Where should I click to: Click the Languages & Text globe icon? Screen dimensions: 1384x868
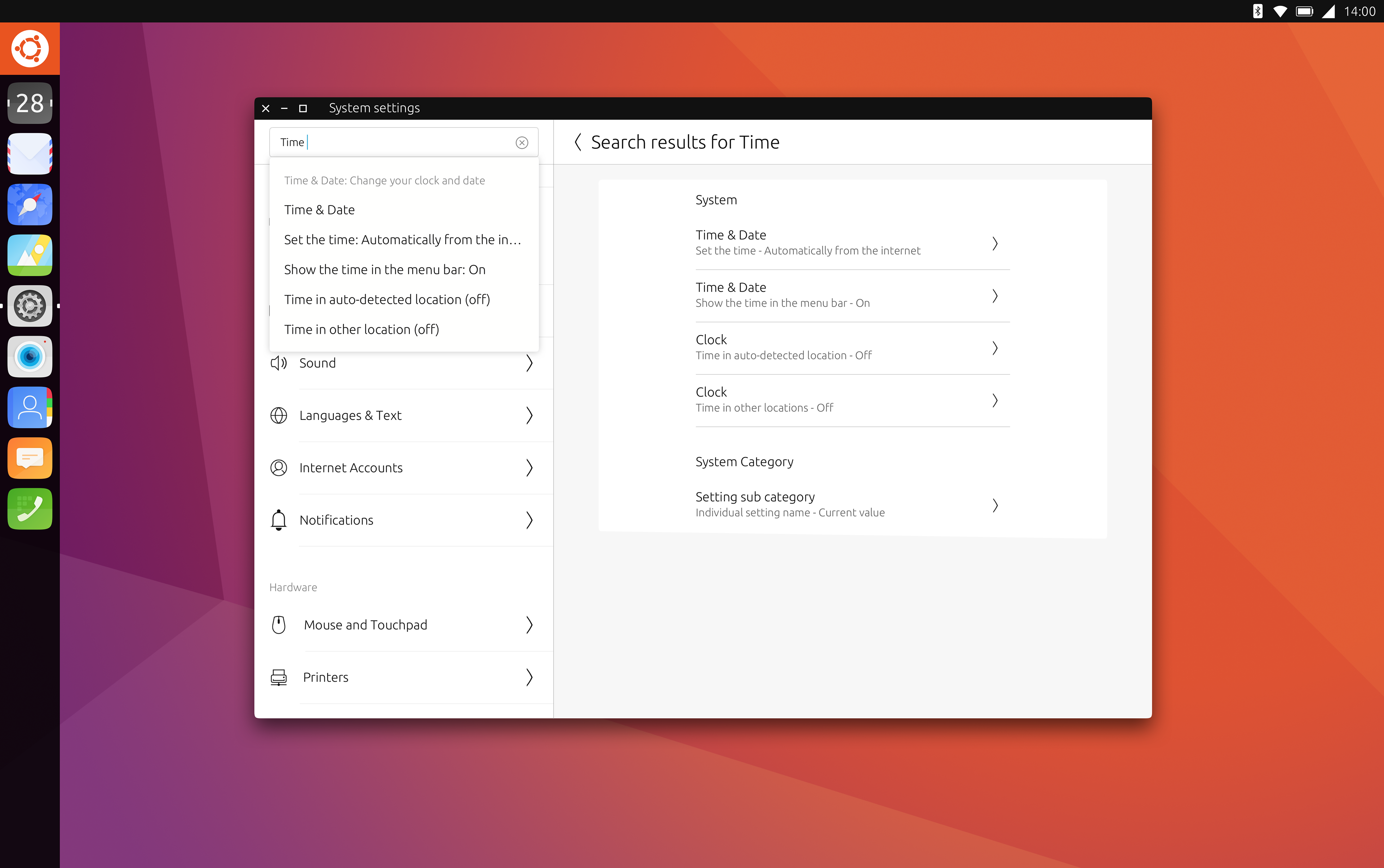tap(278, 415)
